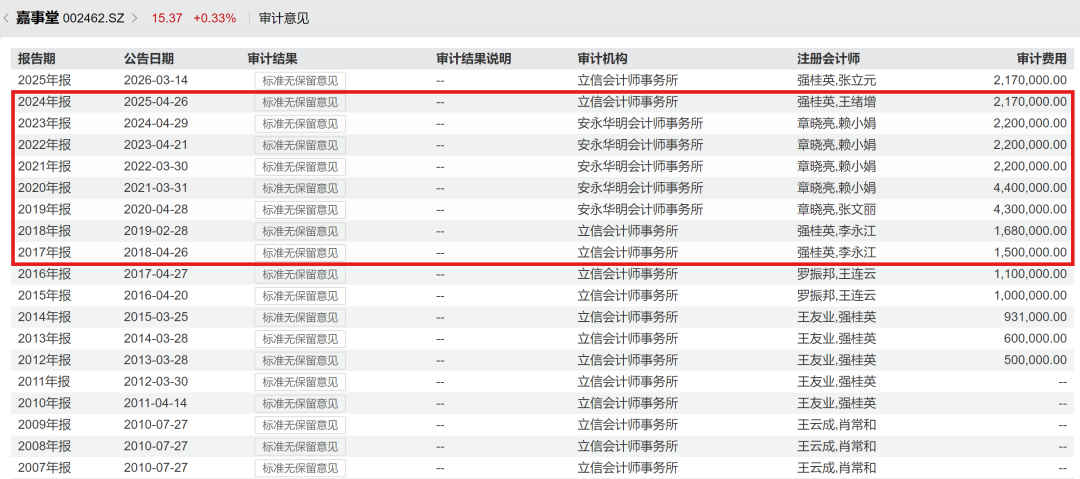This screenshot has height=479, width=1080.
Task: Open 标准无保留意见 for the 2010年报 row
Action: [300, 402]
